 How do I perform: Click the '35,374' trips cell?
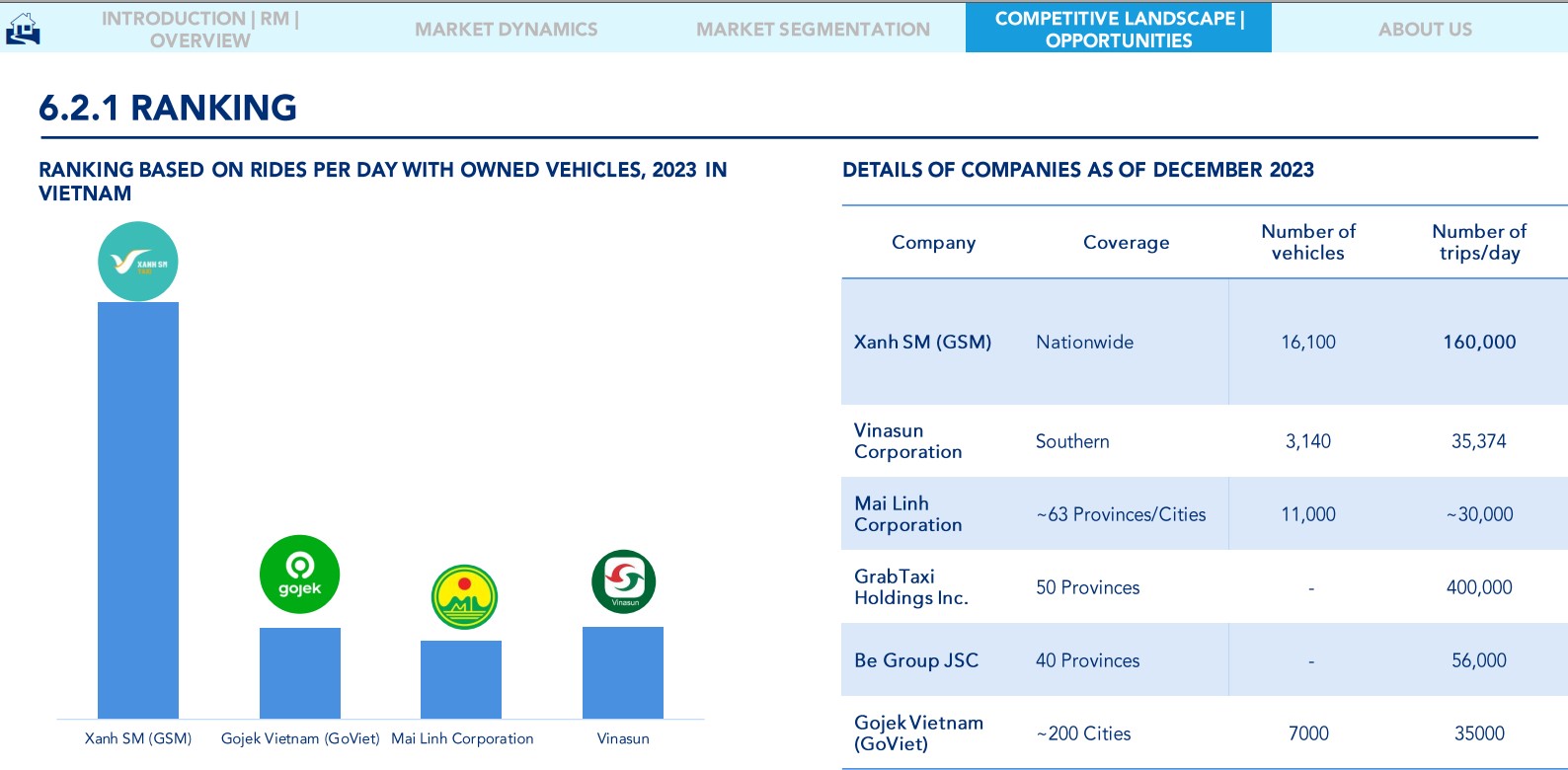1479,441
